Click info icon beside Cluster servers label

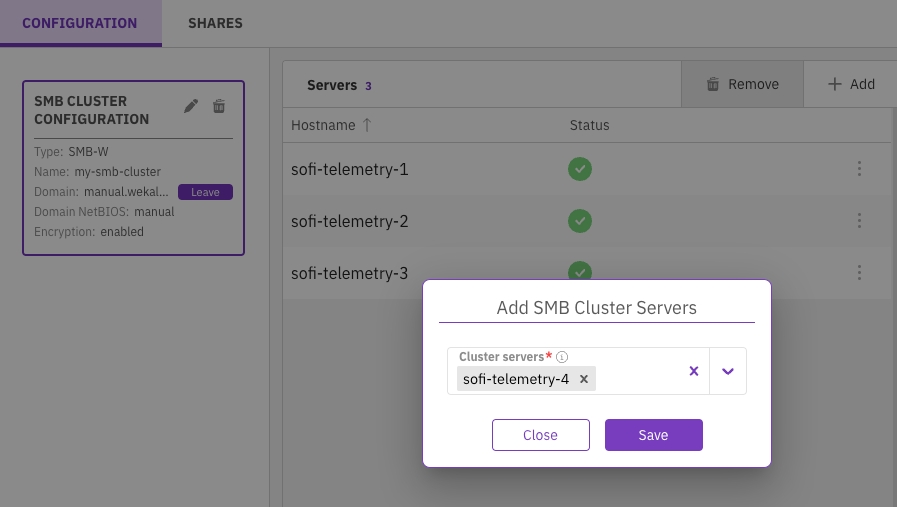pos(562,357)
